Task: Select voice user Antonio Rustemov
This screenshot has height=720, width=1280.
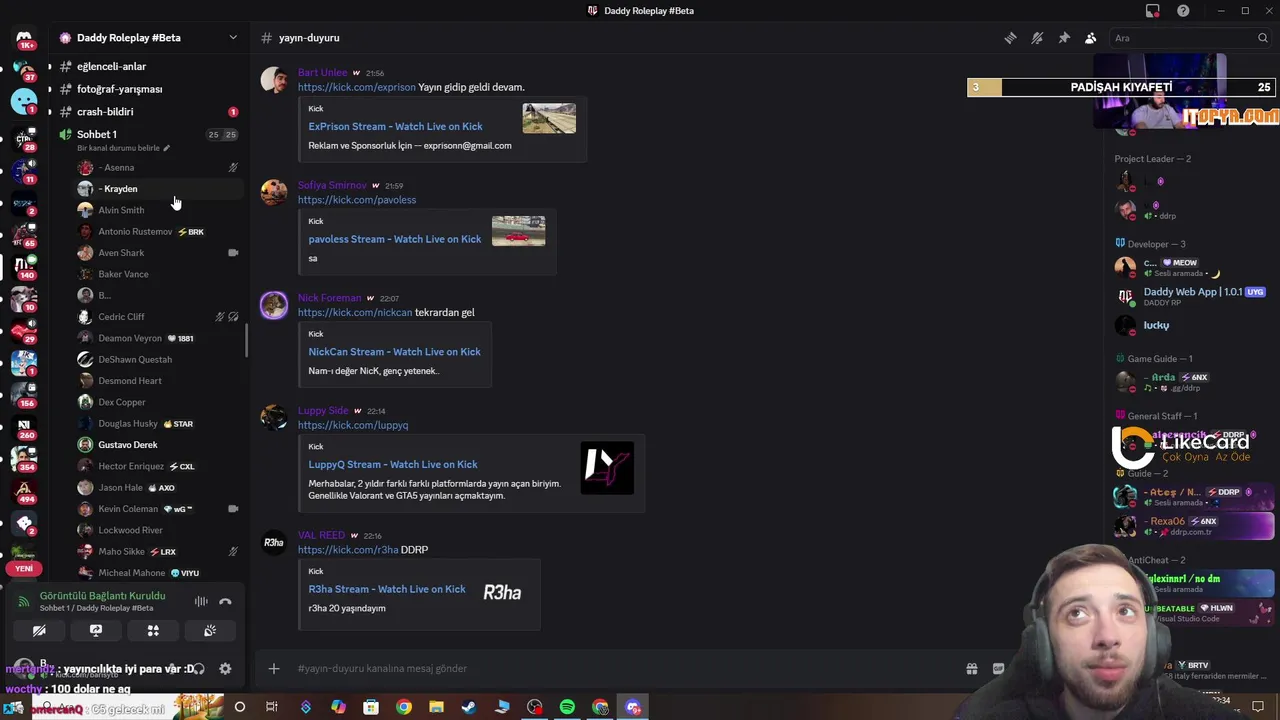Action: [135, 231]
